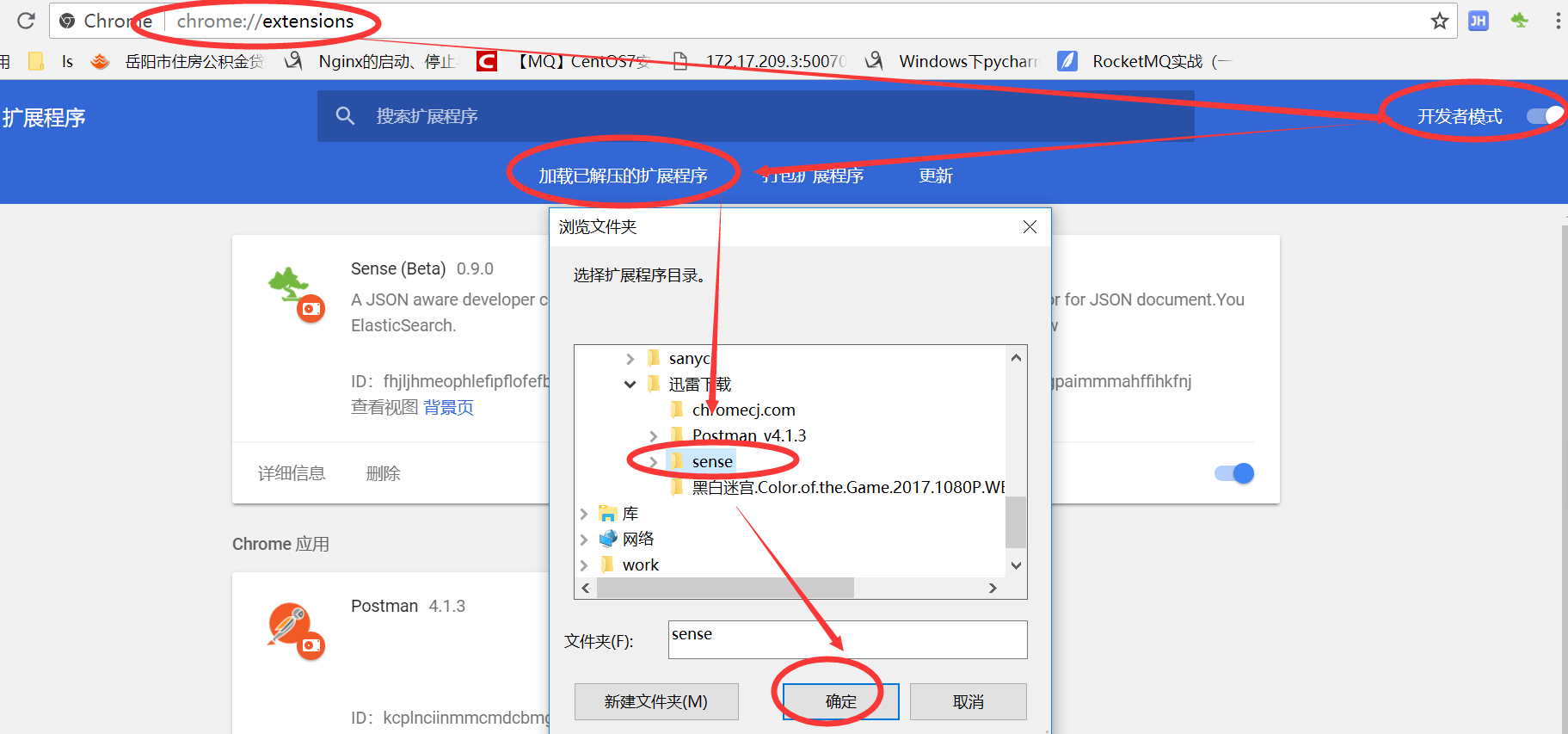The image size is (1568, 734).
Task: Open the JH extension icon
Action: tap(1479, 21)
